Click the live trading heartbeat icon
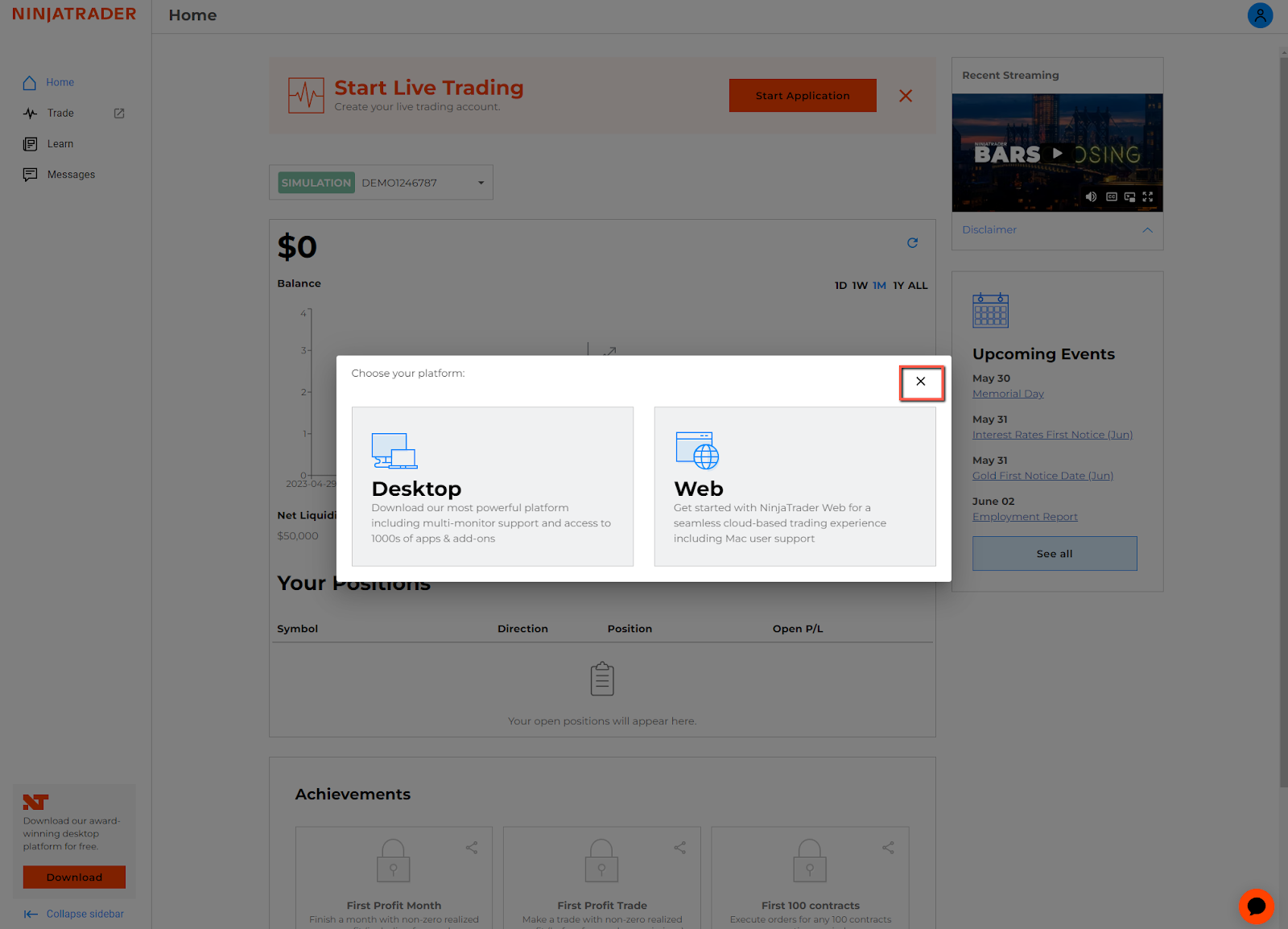The width and height of the screenshot is (1288, 929). pyautogui.click(x=306, y=96)
